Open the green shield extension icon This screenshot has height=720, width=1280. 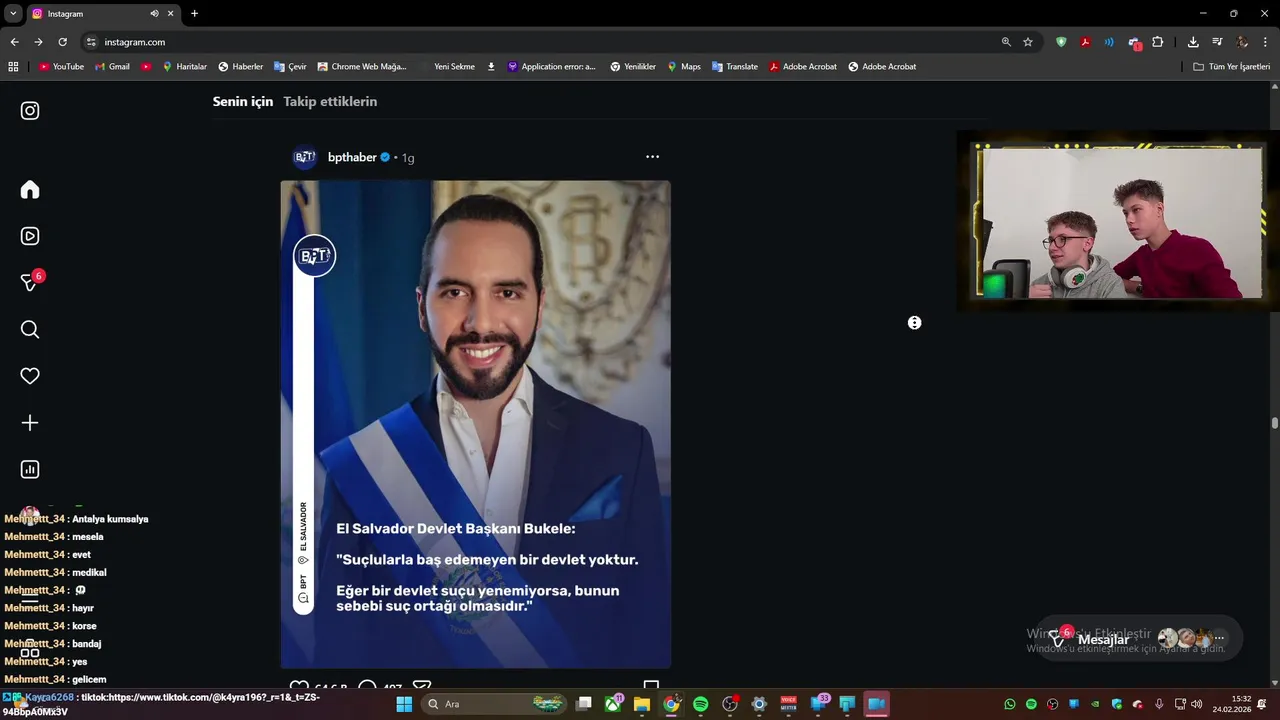tap(1061, 42)
